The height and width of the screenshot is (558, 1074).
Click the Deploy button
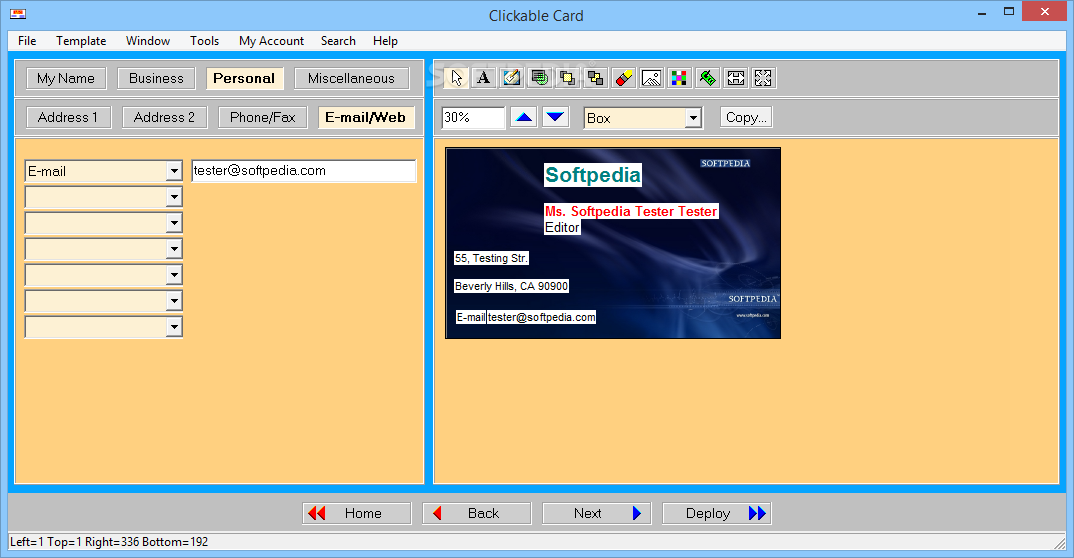(x=716, y=513)
